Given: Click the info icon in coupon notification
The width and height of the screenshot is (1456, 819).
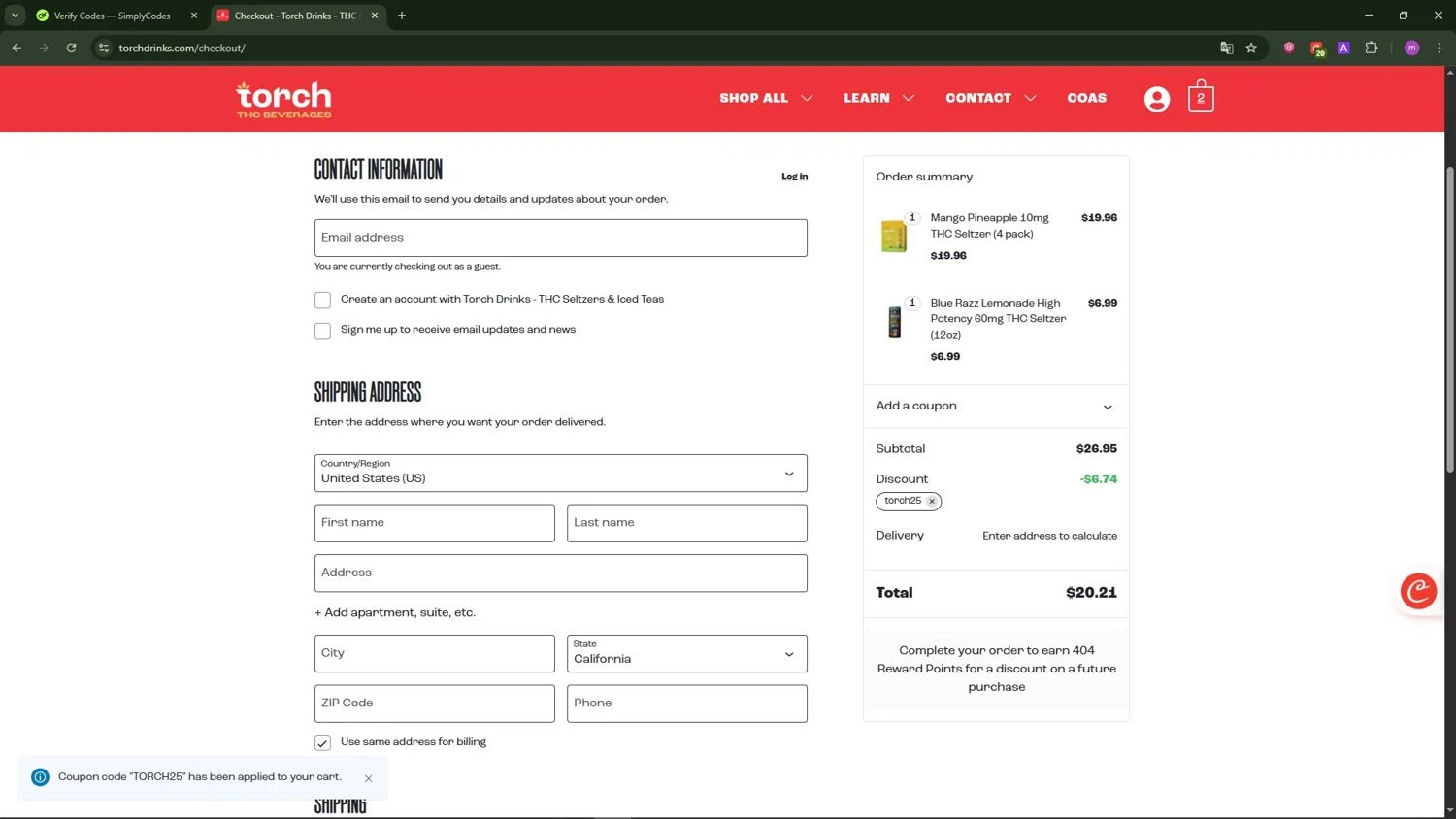Looking at the screenshot, I should click(40, 777).
